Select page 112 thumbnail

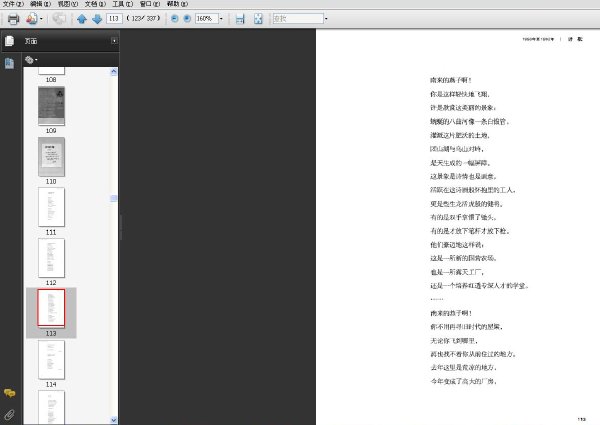tap(51, 258)
